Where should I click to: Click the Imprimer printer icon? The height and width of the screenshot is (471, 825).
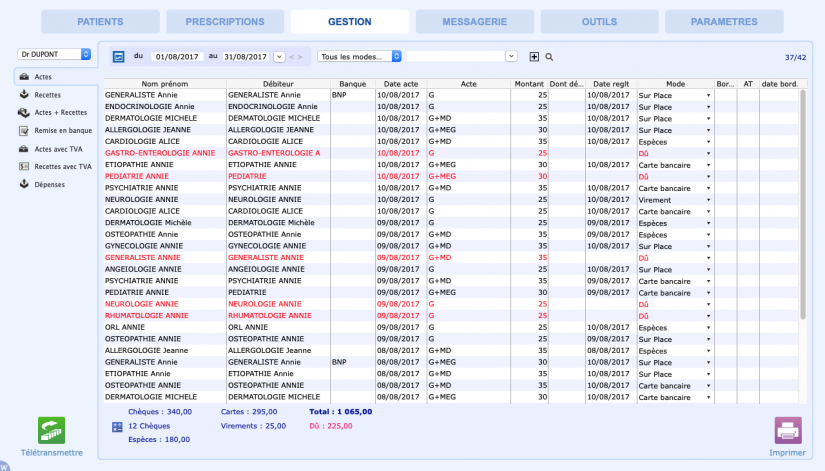pos(788,430)
